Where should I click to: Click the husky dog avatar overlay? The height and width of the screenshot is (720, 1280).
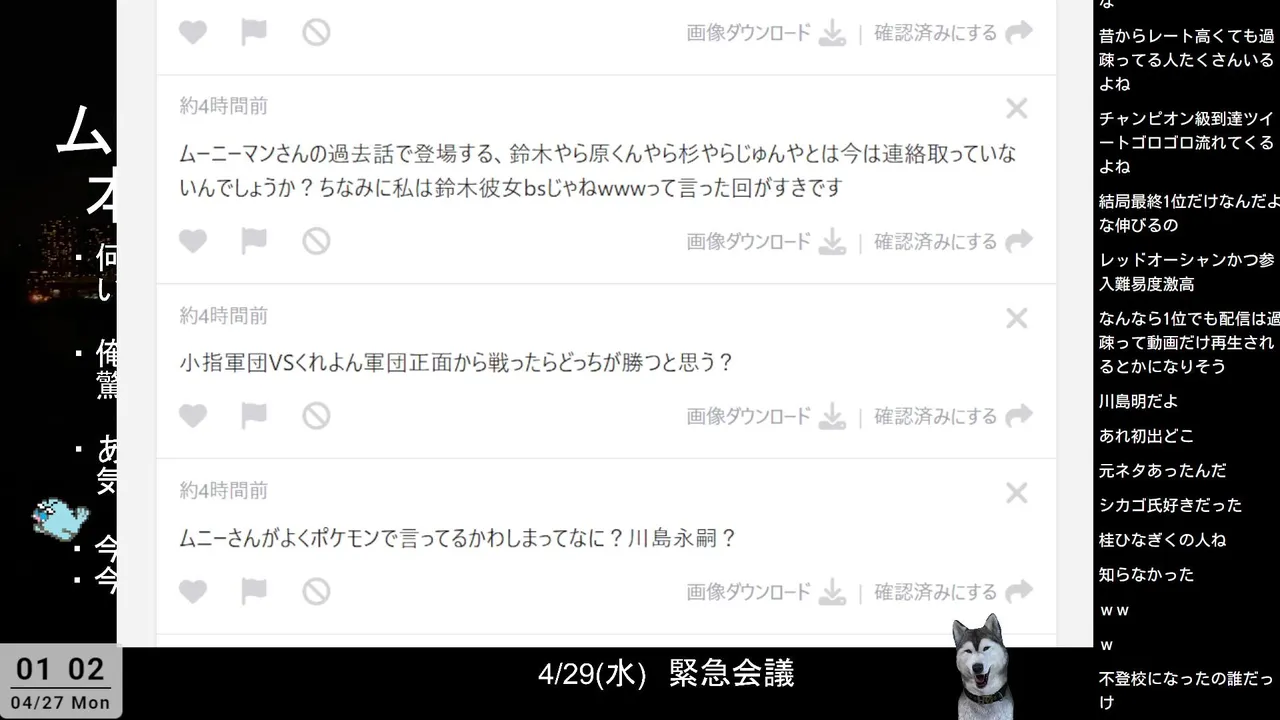coord(977,666)
